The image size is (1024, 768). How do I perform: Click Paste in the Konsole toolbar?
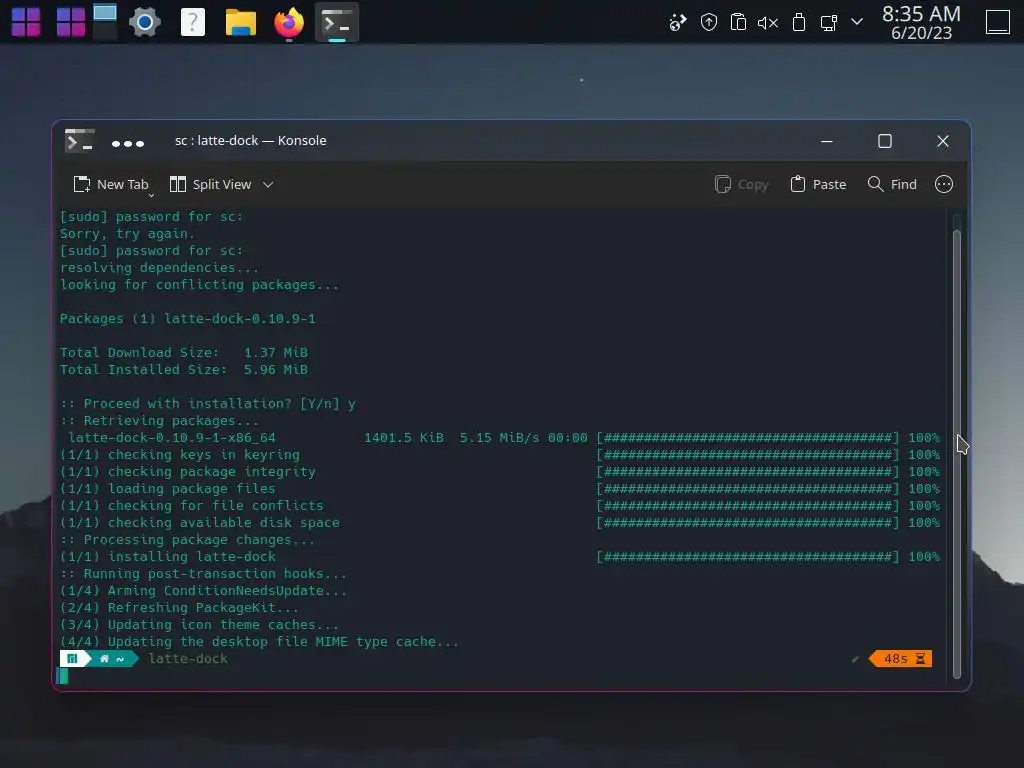[818, 185]
